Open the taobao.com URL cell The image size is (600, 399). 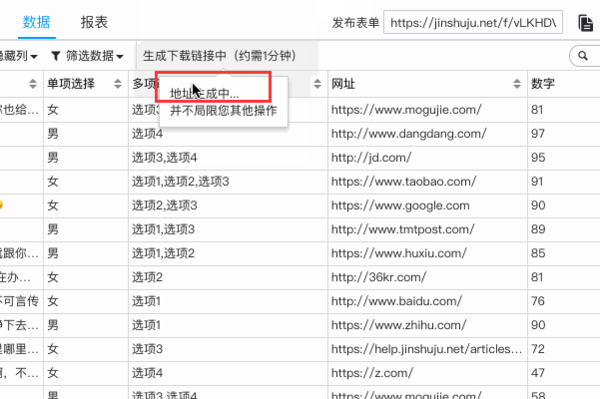click(427, 182)
